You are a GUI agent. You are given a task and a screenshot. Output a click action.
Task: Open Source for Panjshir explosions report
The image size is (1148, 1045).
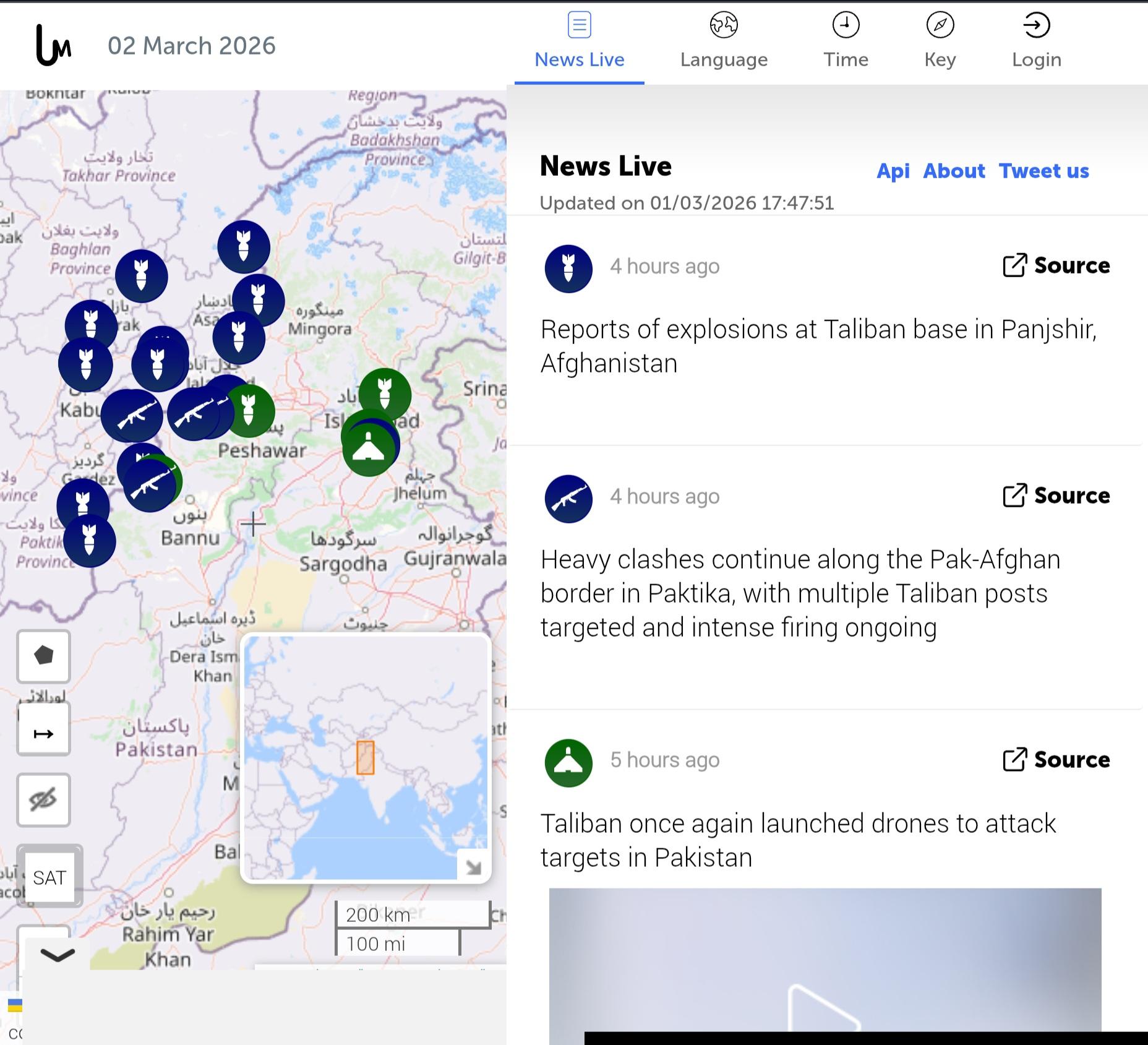click(1056, 265)
